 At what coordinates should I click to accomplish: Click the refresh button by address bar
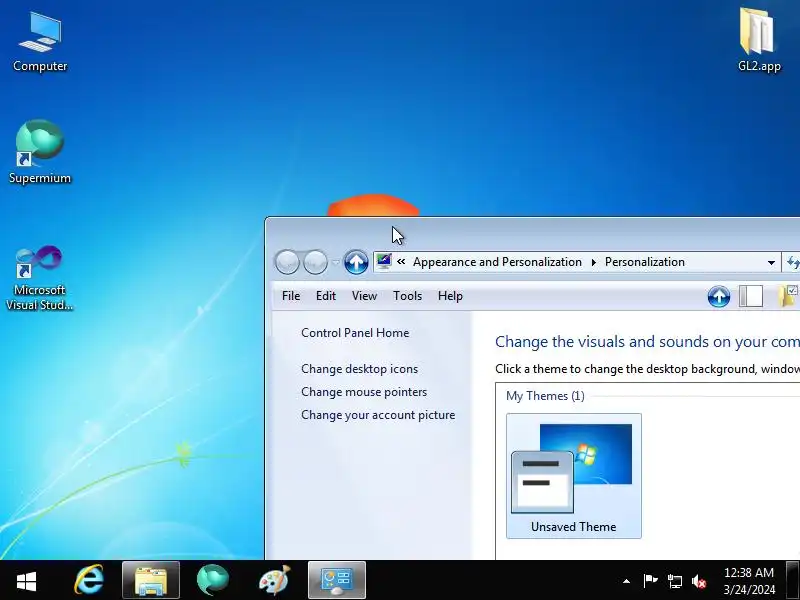tap(792, 262)
